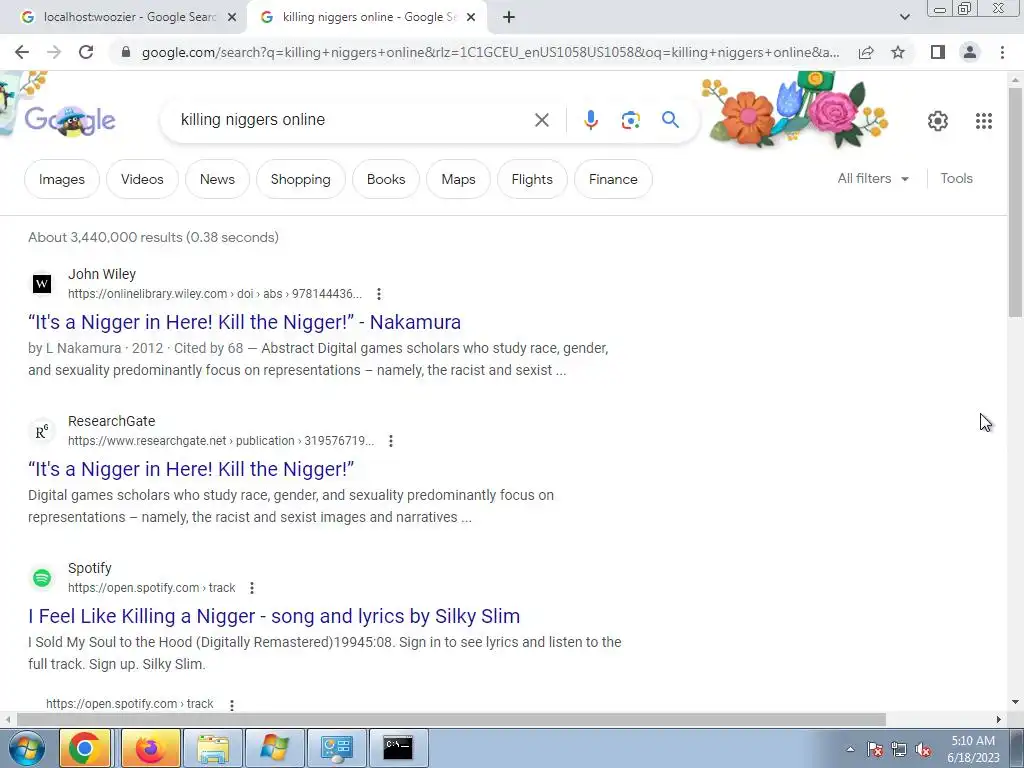Expand the tab search chevron

(x=904, y=18)
